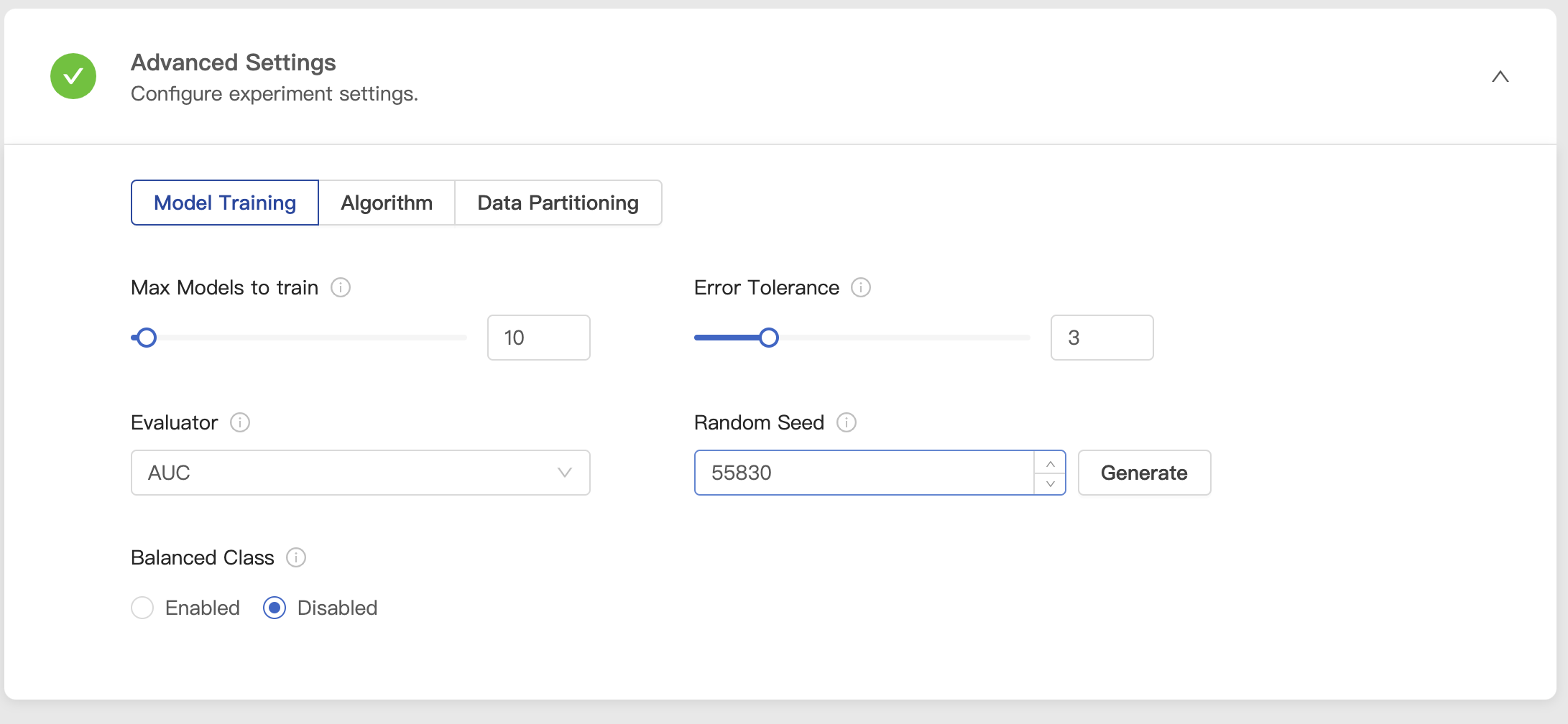Decrement the Random Seed with down arrow

[x=1051, y=483]
